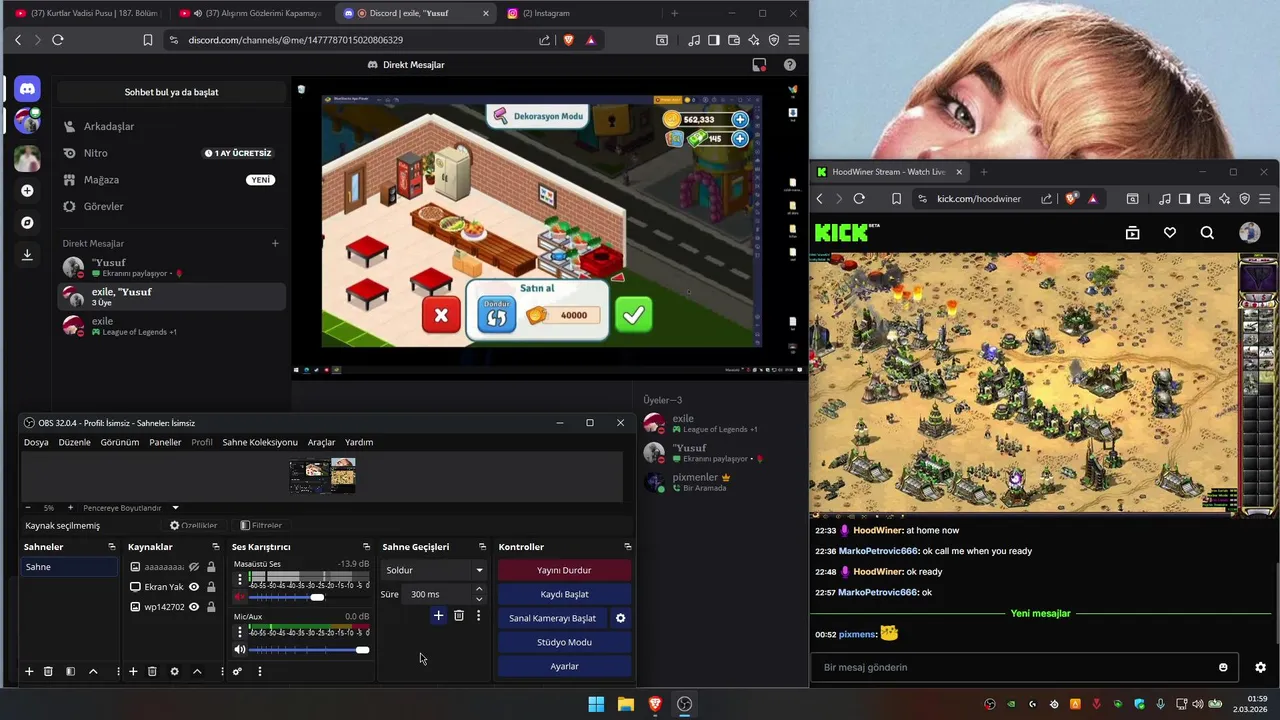Click Yayını Durdur to stop streaming

click(564, 570)
